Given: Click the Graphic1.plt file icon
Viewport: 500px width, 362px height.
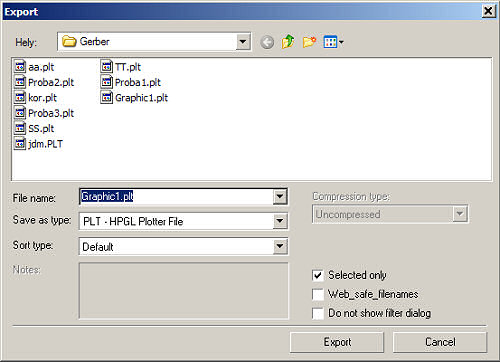Looking at the screenshot, I should [x=107, y=97].
